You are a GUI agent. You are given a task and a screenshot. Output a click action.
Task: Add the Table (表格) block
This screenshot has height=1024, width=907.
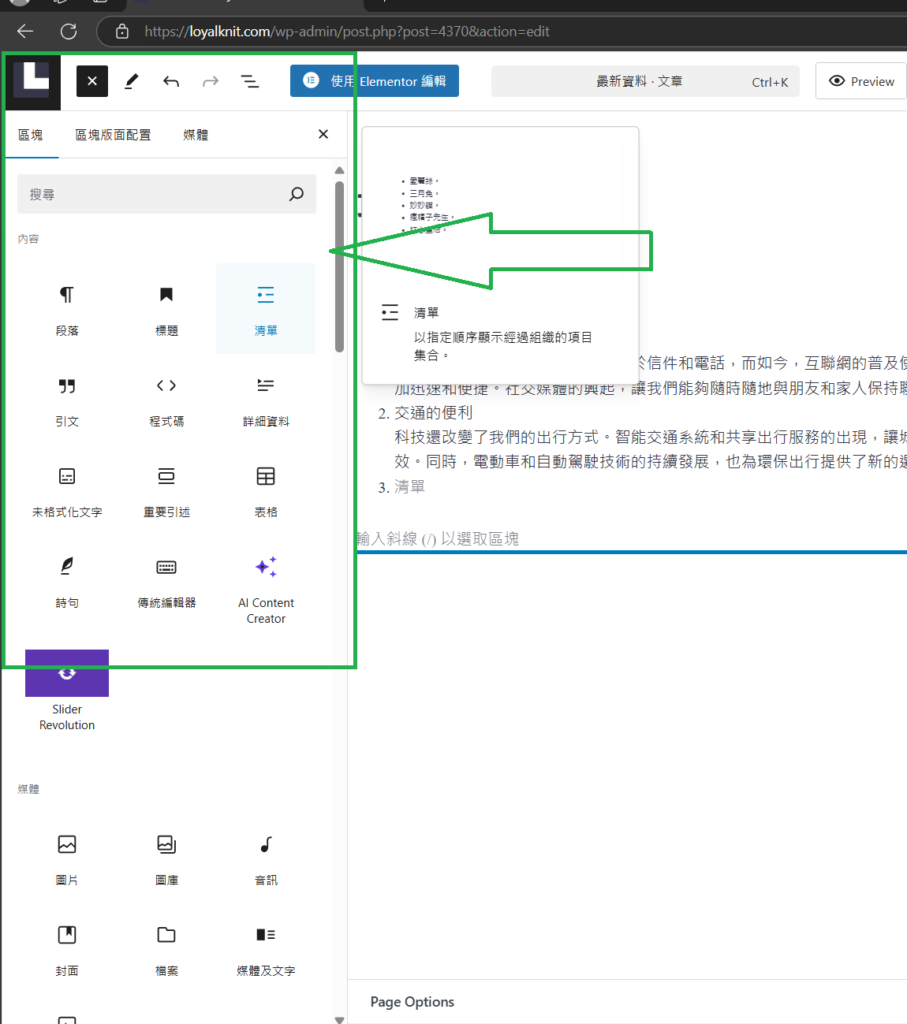click(266, 490)
